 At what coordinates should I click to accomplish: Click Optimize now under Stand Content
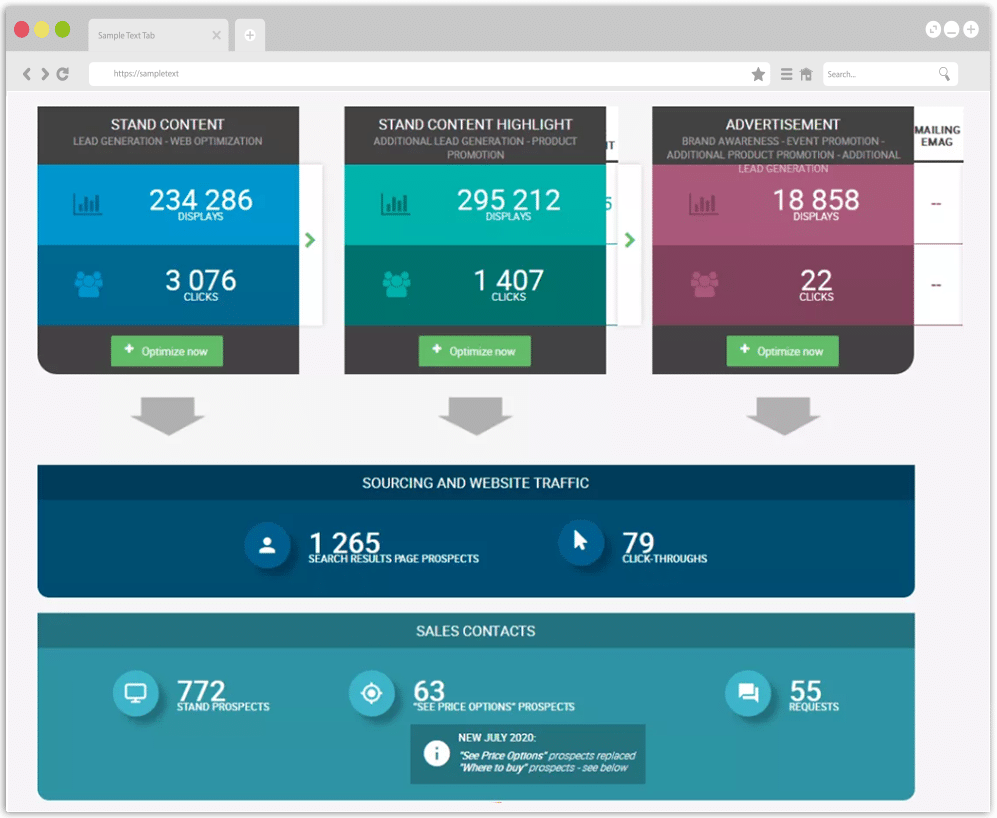pyautogui.click(x=167, y=351)
